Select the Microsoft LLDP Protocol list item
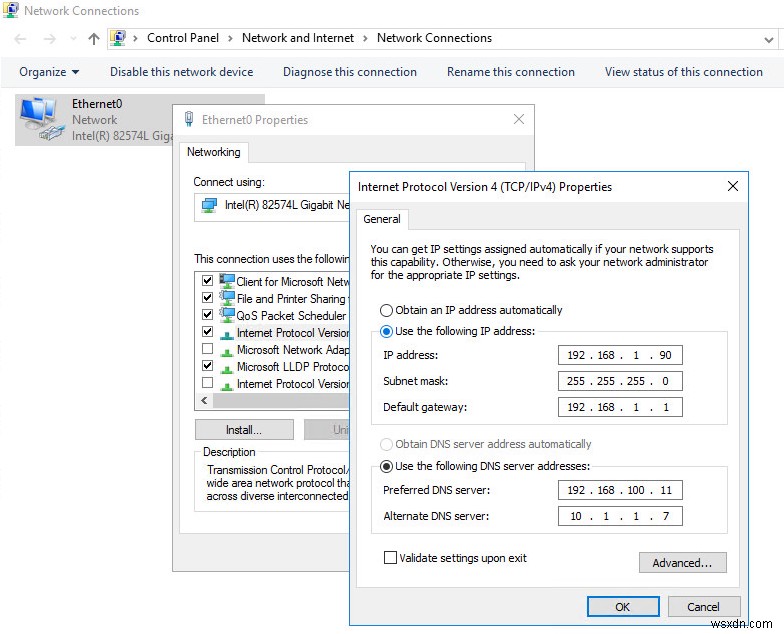The width and height of the screenshot is (784, 634). click(x=292, y=366)
